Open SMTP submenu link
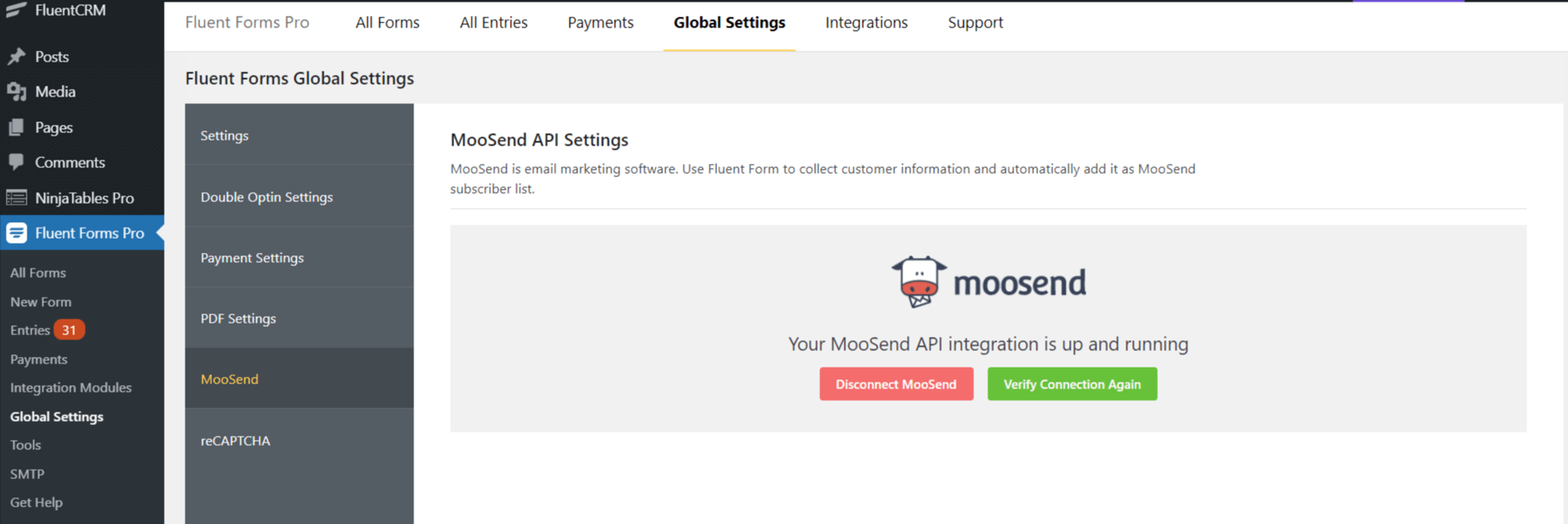 (27, 474)
